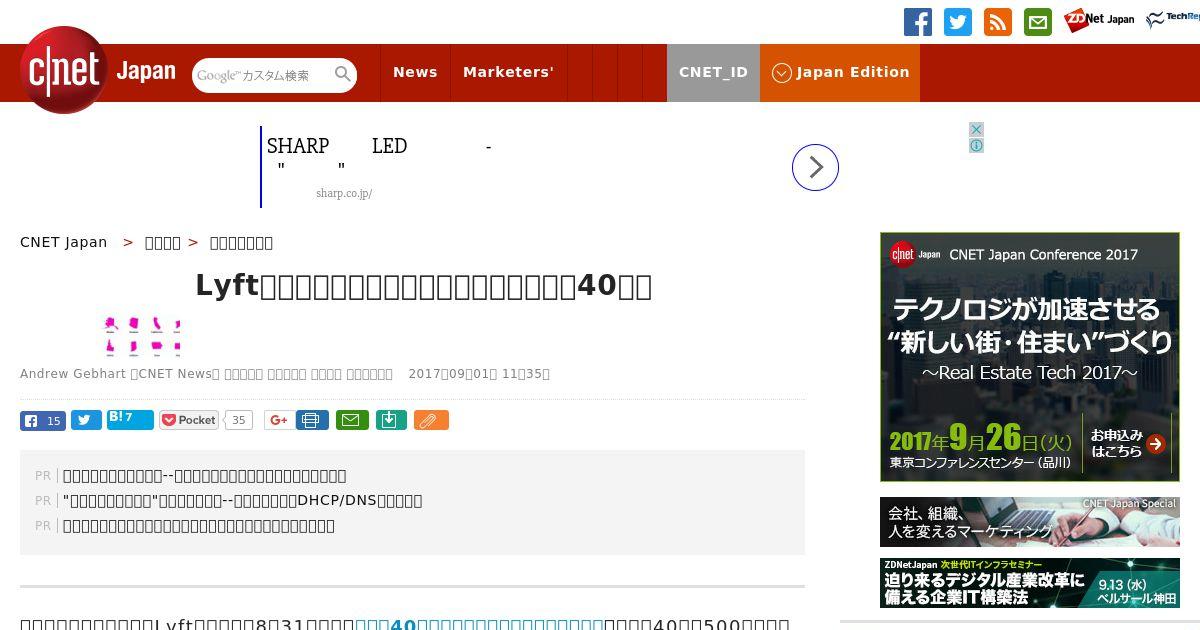This screenshot has width=1200, height=630.
Task: Click the teal download/save icon
Action: 391,420
